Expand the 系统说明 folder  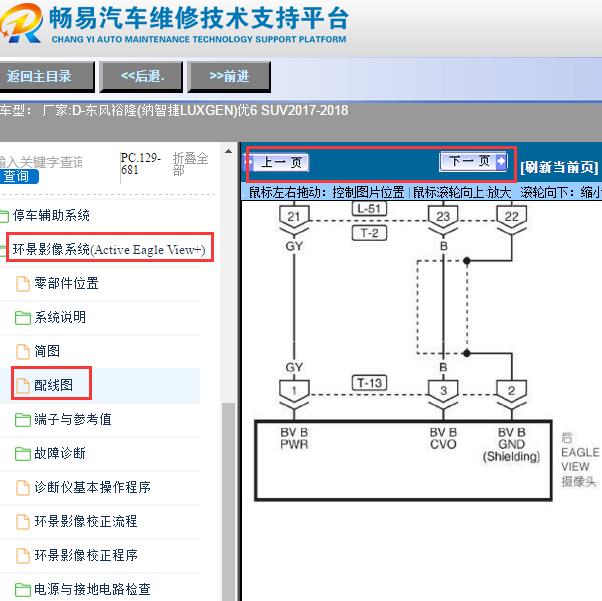pos(60,317)
